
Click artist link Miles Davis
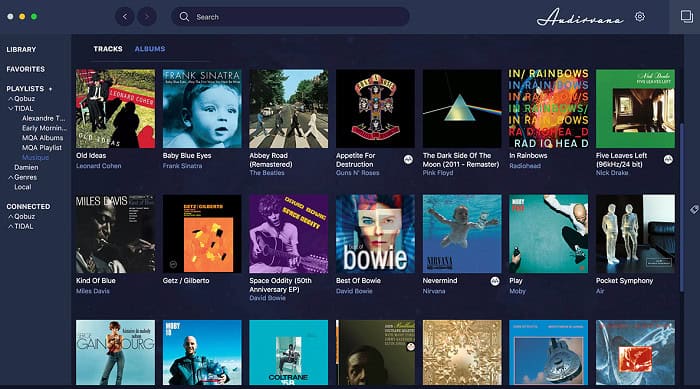coord(92,291)
